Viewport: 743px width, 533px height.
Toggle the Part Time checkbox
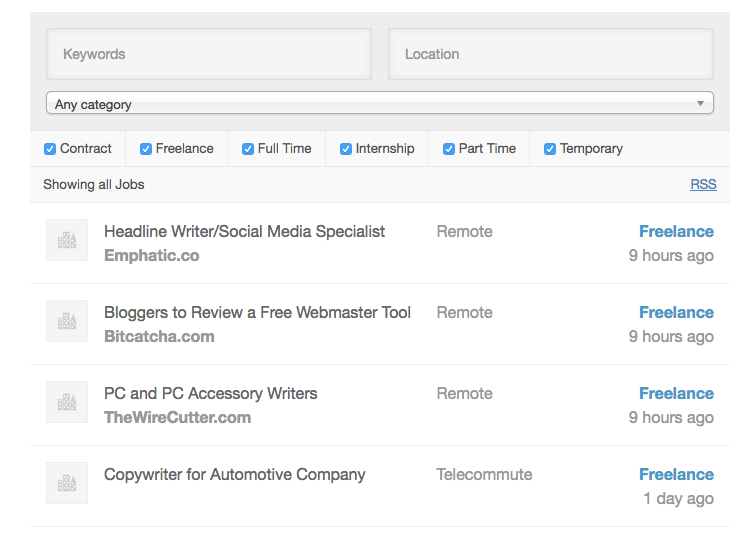tap(449, 149)
